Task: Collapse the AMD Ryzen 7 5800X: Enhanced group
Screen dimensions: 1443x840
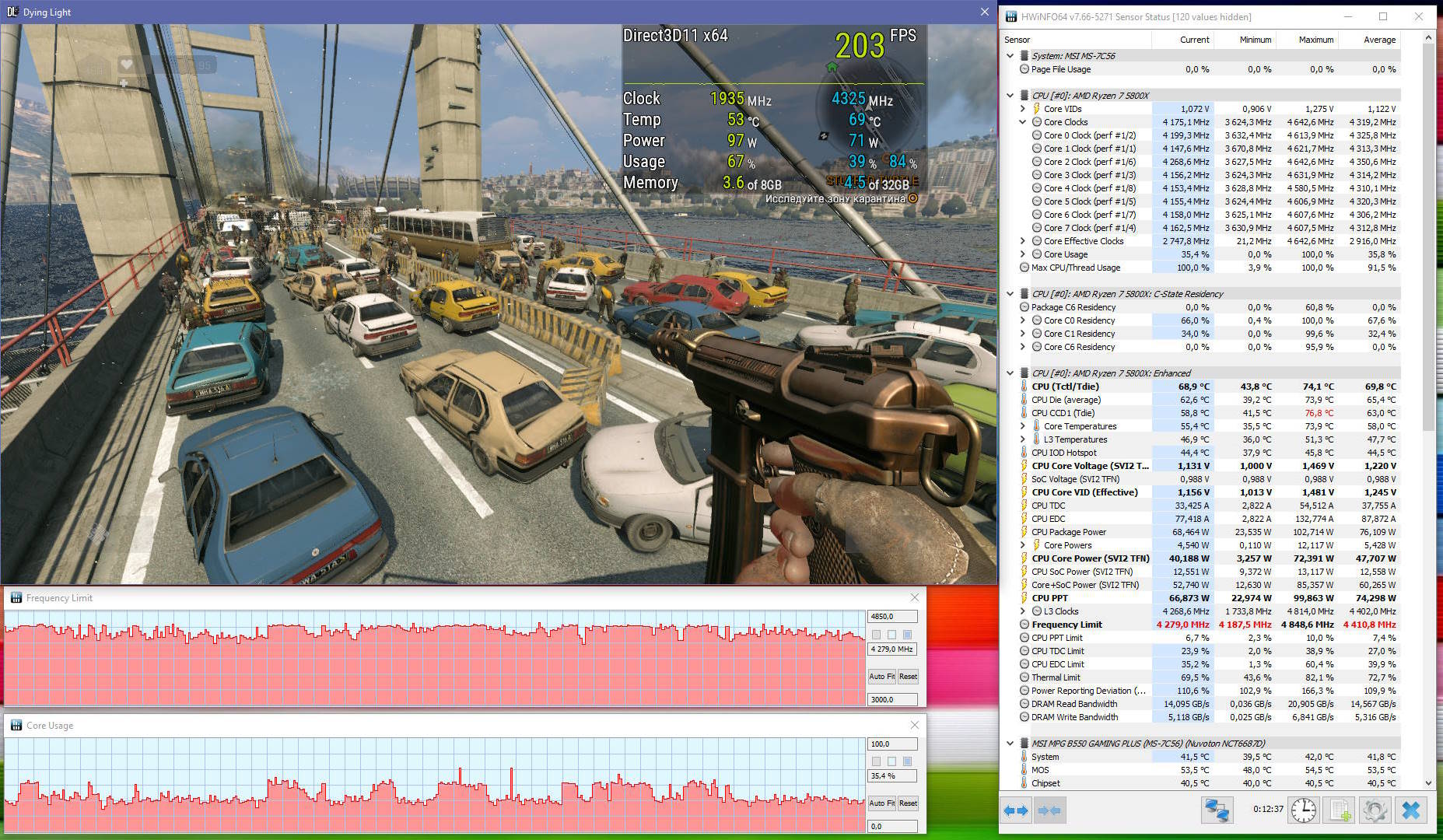Action: tap(1010, 373)
